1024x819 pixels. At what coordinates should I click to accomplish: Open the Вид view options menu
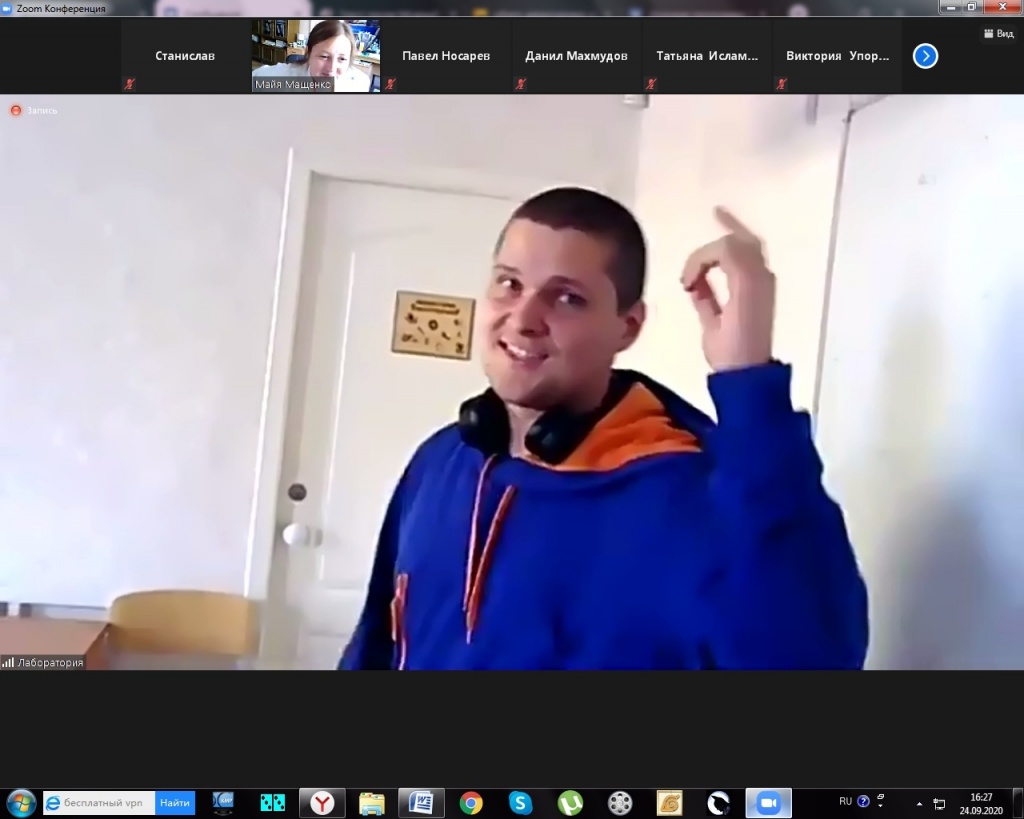tap(999, 33)
